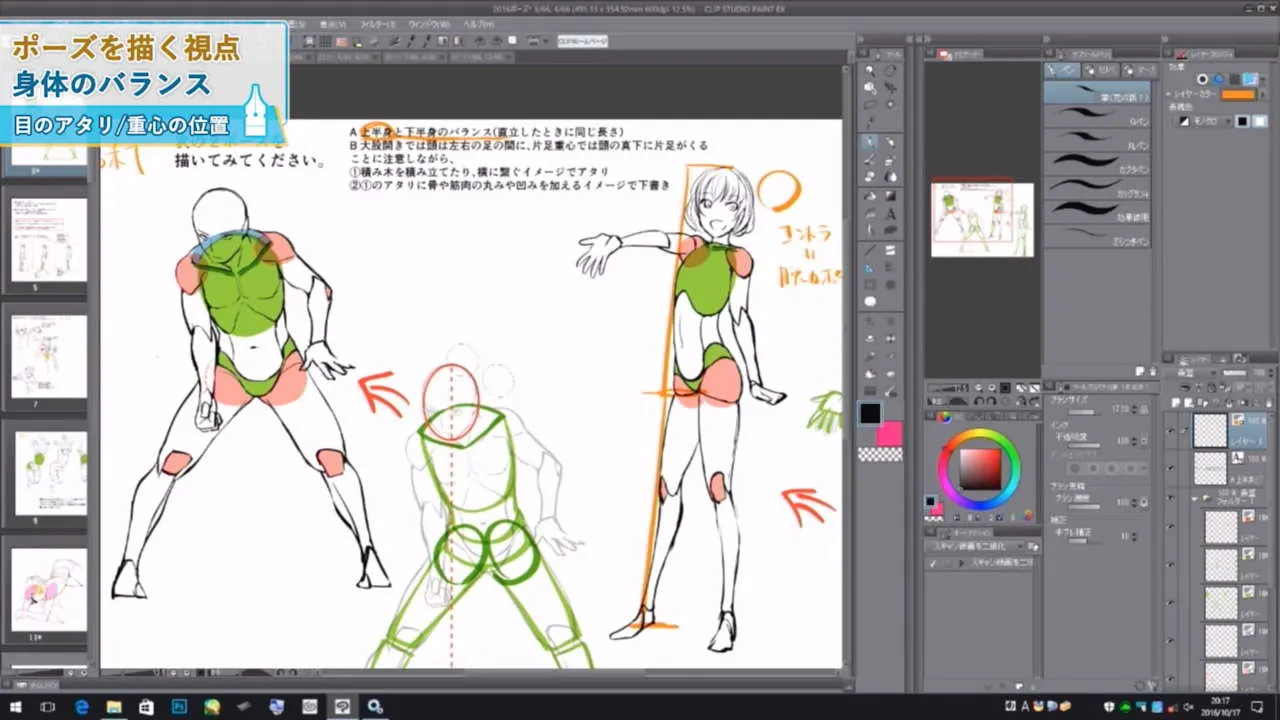Viewport: 1280px width, 720px height.
Task: Select the Fill bucket tool
Action: point(870,195)
